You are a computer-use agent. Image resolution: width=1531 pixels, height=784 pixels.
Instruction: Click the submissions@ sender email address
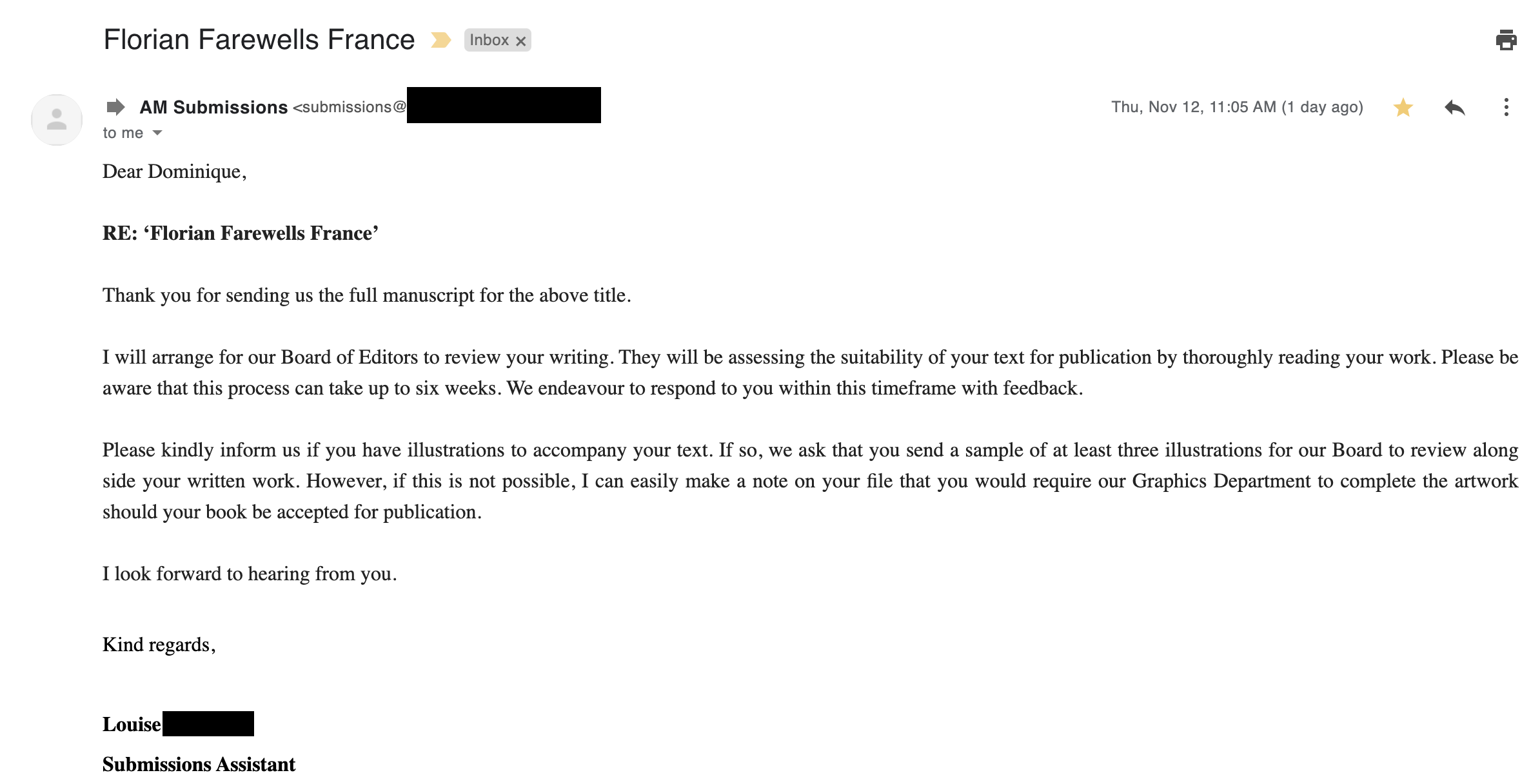[x=350, y=107]
